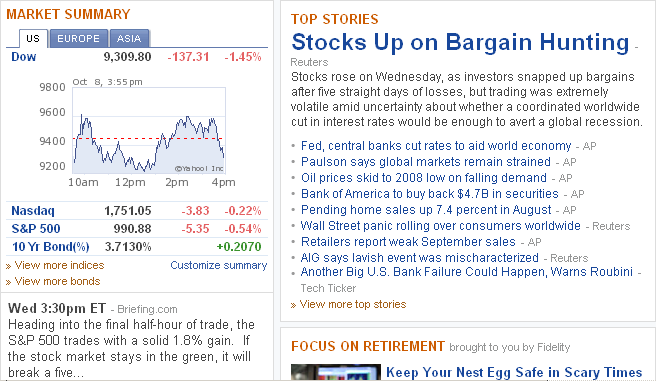Image resolution: width=656 pixels, height=381 pixels.
Task: Click the Focus on Retirement article thumbnail
Action: click(x=336, y=372)
